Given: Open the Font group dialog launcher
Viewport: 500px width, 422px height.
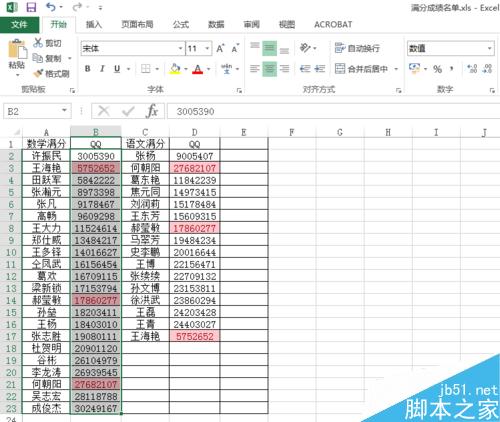Looking at the screenshot, I should (x=239, y=90).
